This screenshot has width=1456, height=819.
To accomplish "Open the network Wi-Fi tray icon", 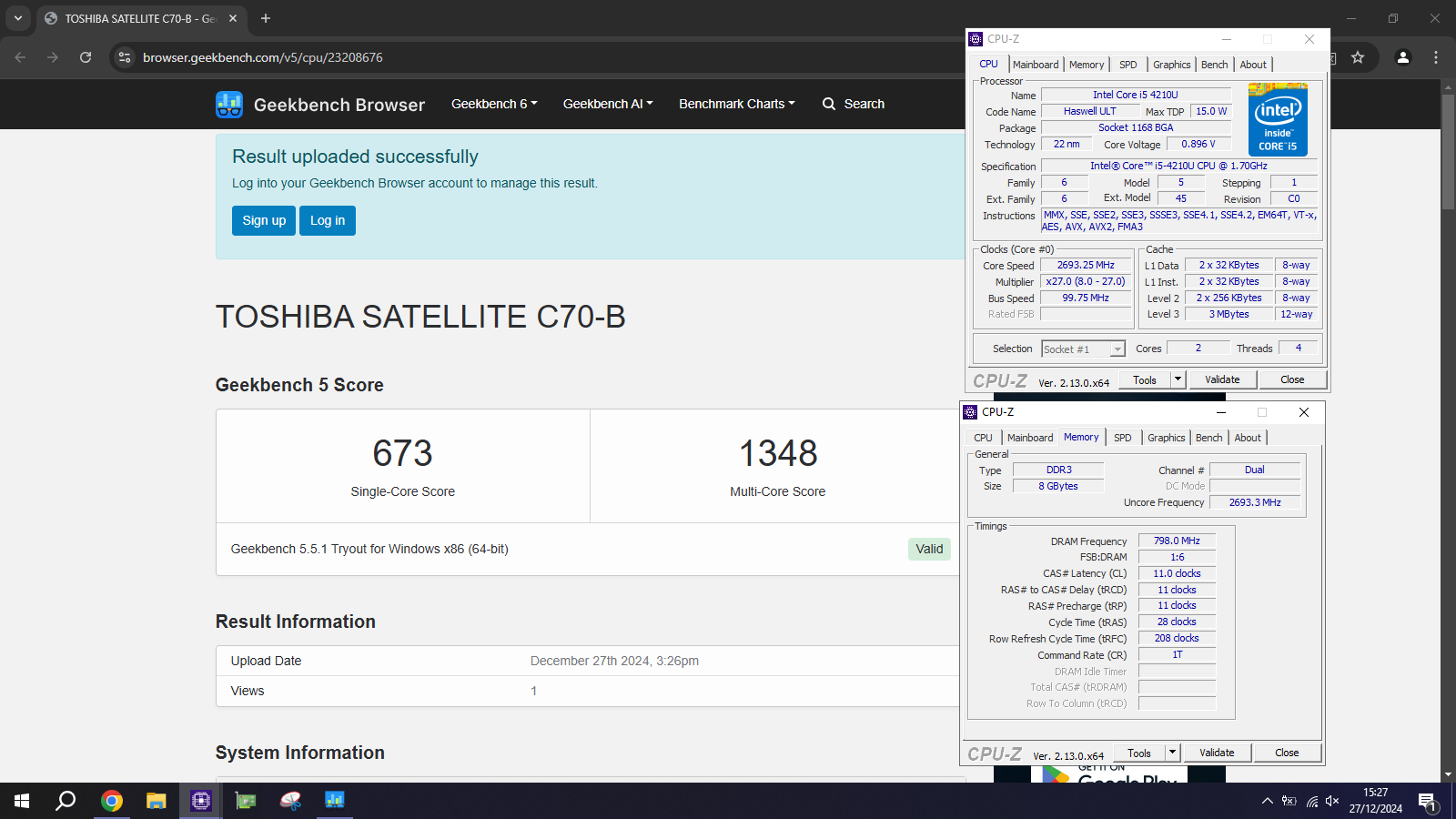I will [x=1312, y=801].
